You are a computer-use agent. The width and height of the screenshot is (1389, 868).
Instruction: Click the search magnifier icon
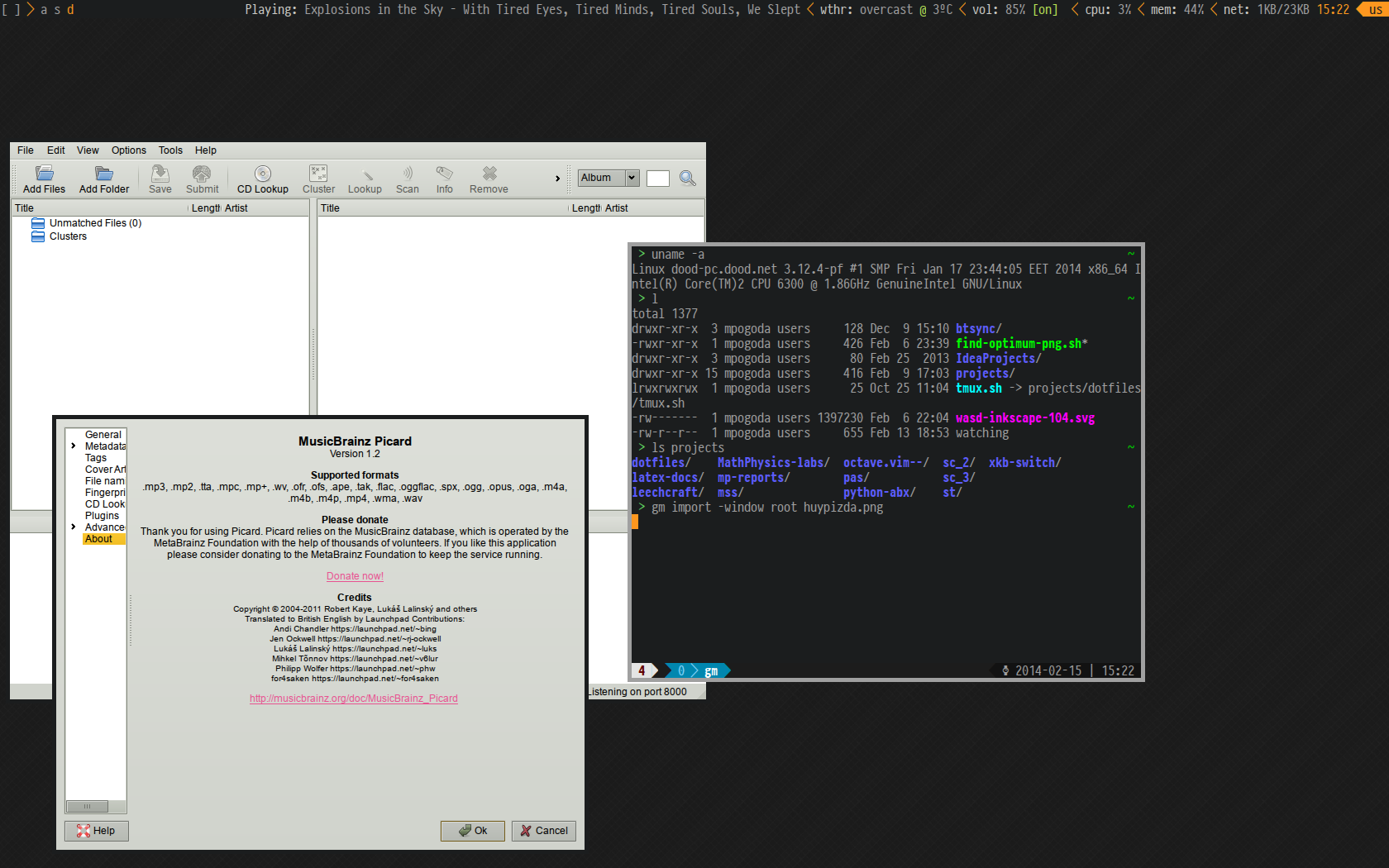pos(687,178)
